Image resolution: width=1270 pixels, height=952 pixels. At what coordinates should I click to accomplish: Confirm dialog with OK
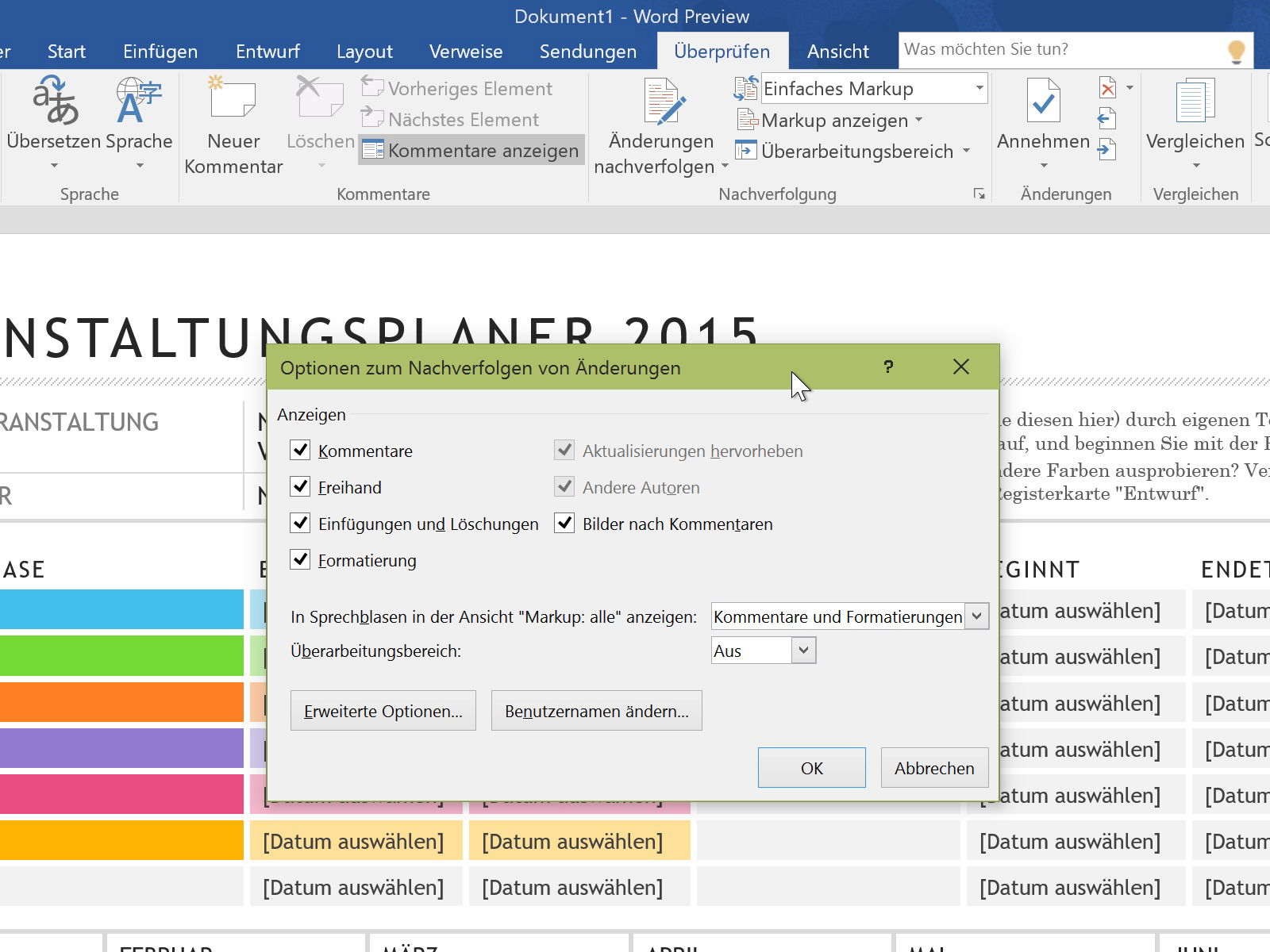click(812, 768)
